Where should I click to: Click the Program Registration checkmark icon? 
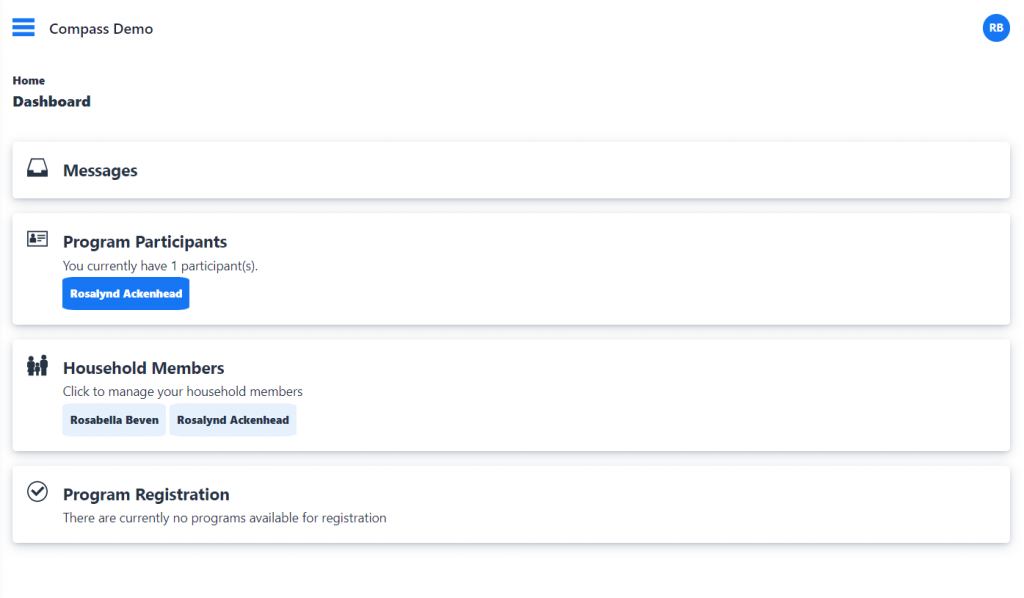(x=37, y=492)
